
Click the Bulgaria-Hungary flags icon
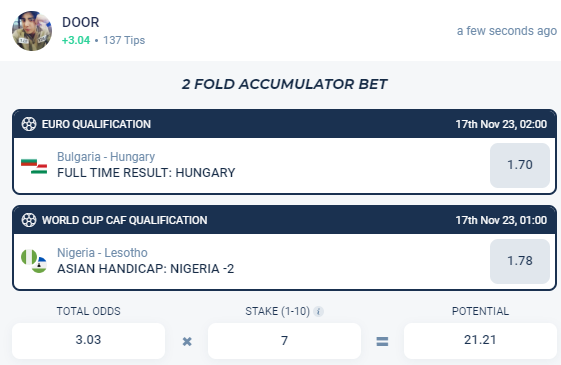(34, 166)
